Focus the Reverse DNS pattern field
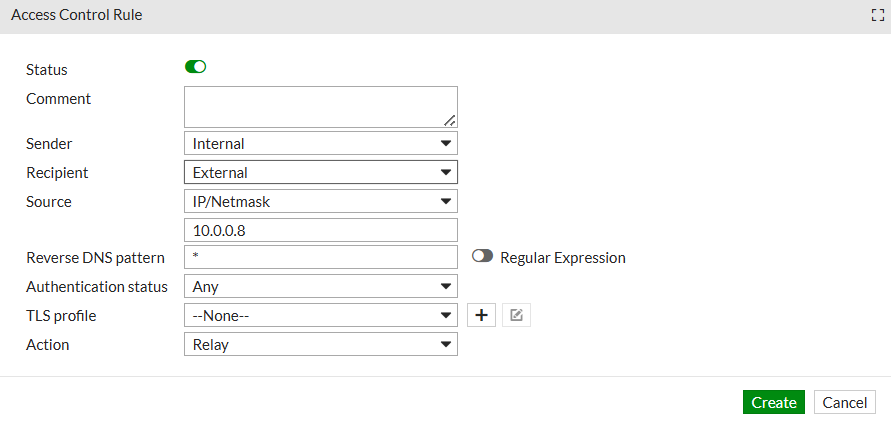891x423 pixels. (x=320, y=258)
